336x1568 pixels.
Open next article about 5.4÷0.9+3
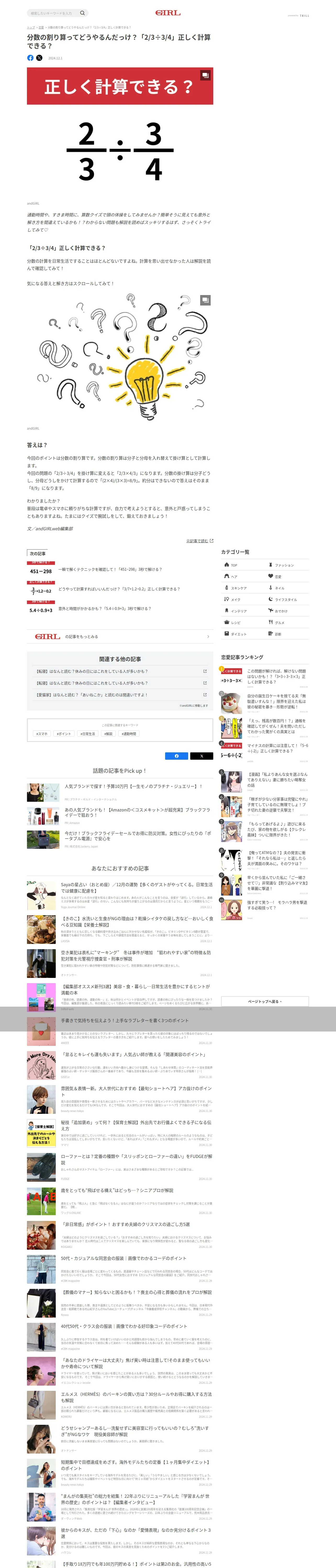120,609
